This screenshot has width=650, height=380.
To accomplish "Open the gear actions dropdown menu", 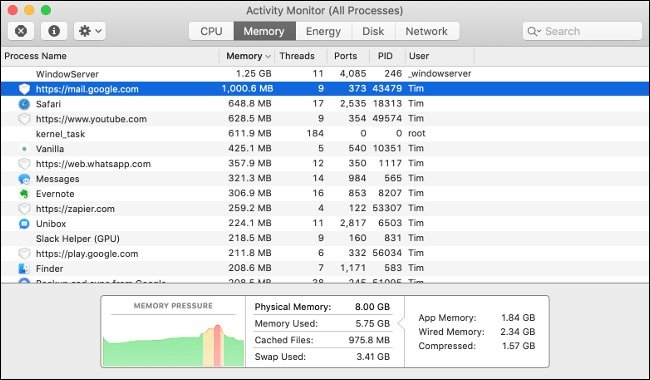I will coord(90,31).
